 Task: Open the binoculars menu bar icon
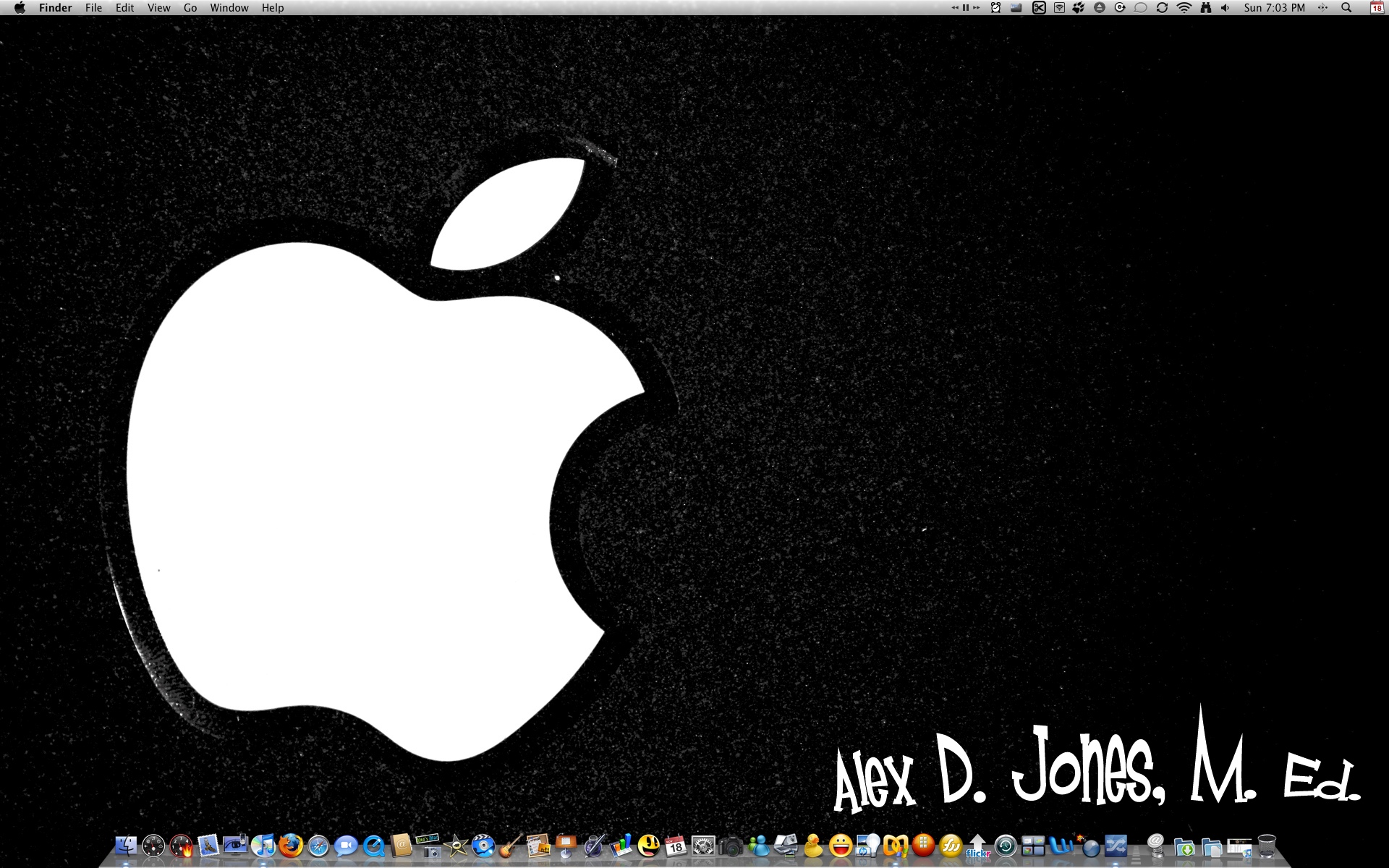coord(1205,8)
